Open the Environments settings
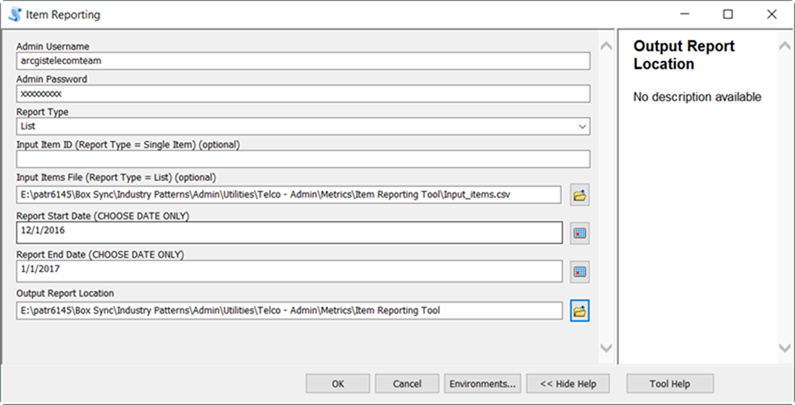This screenshot has height=405, width=795. click(483, 384)
